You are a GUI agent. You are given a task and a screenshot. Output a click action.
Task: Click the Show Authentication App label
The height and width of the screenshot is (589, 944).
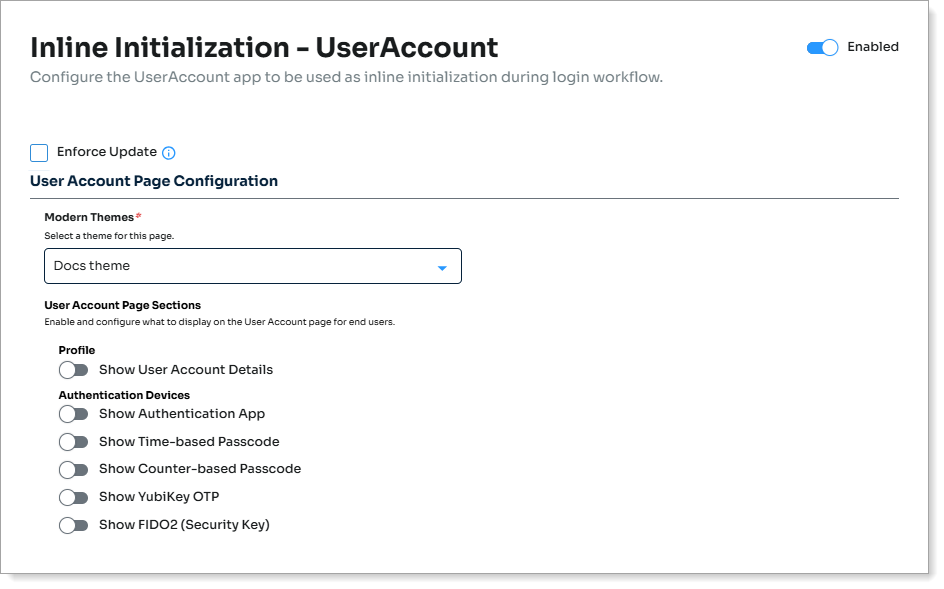tap(181, 414)
